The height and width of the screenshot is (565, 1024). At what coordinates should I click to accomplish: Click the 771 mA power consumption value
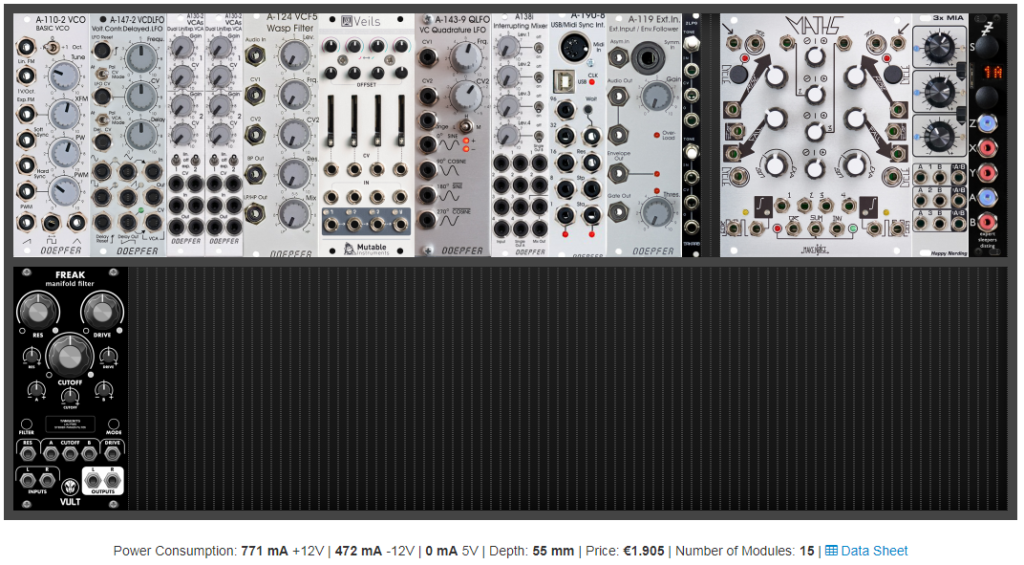click(x=264, y=551)
